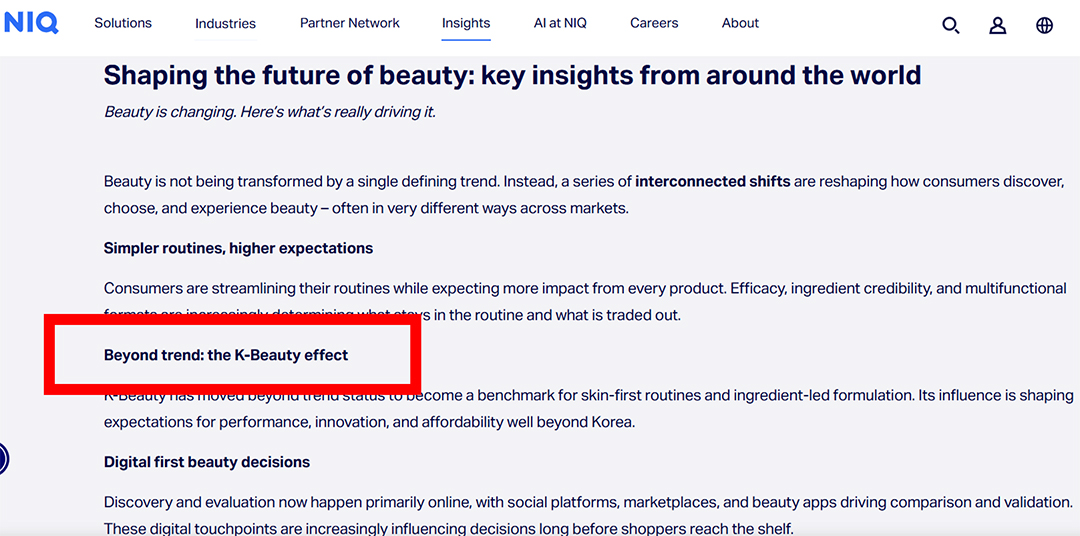Go to the Careers page
Image resolution: width=1080 pixels, height=536 pixels.
coord(654,23)
